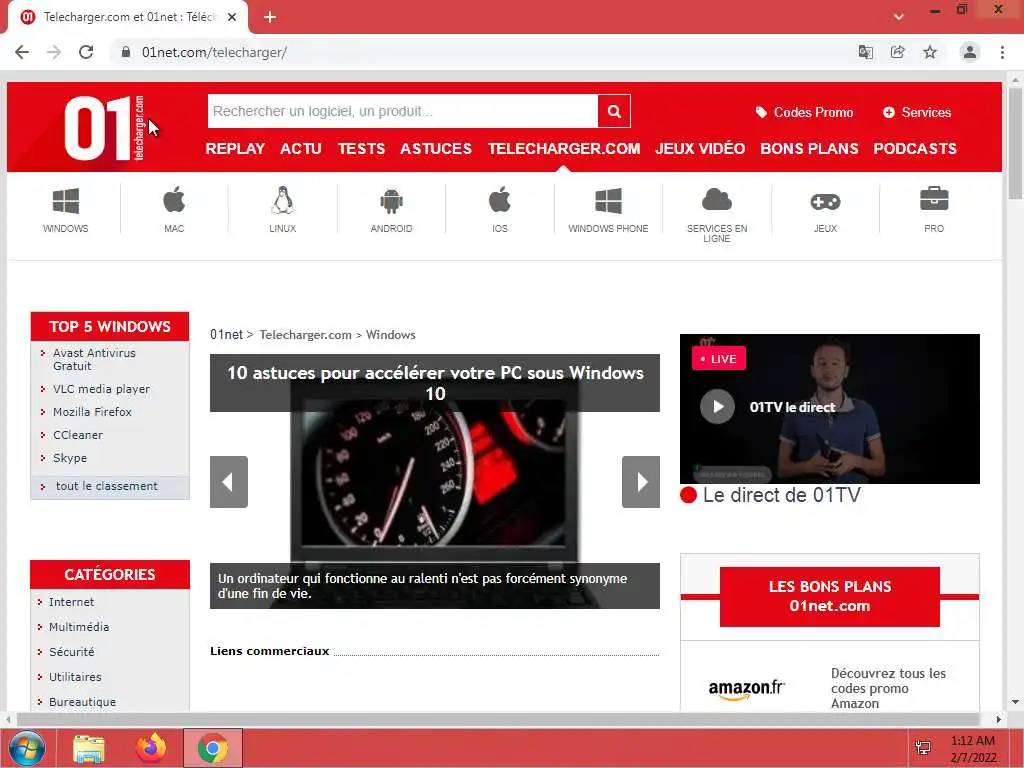The height and width of the screenshot is (768, 1024).
Task: Click tout le classement link
Action: (x=106, y=486)
